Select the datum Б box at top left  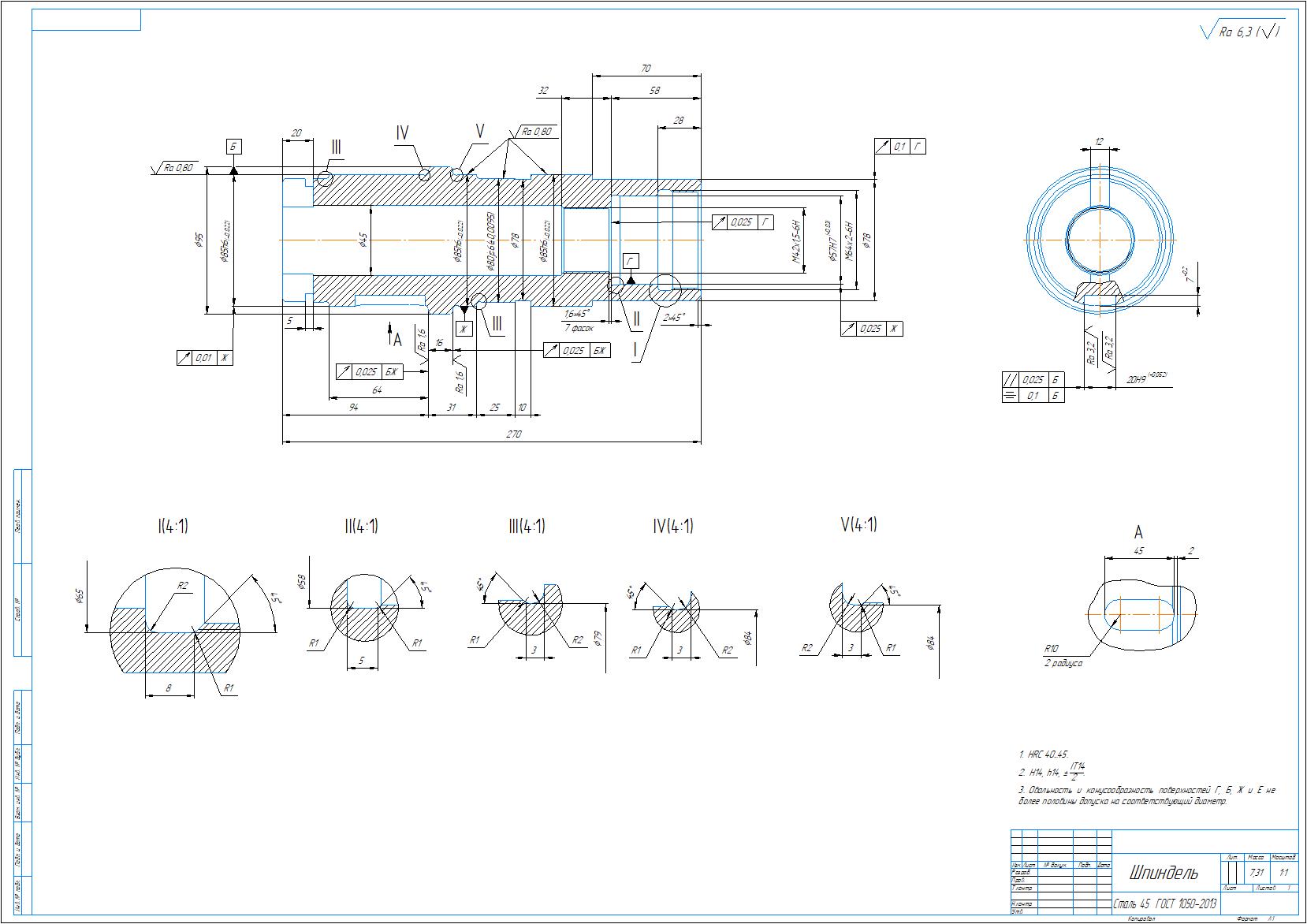coord(233,147)
